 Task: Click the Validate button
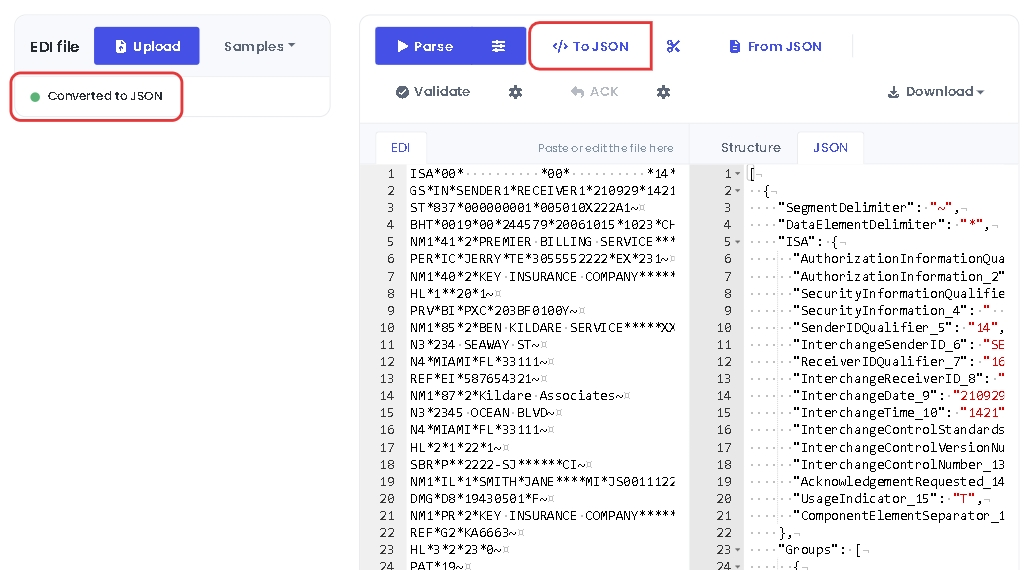click(433, 92)
